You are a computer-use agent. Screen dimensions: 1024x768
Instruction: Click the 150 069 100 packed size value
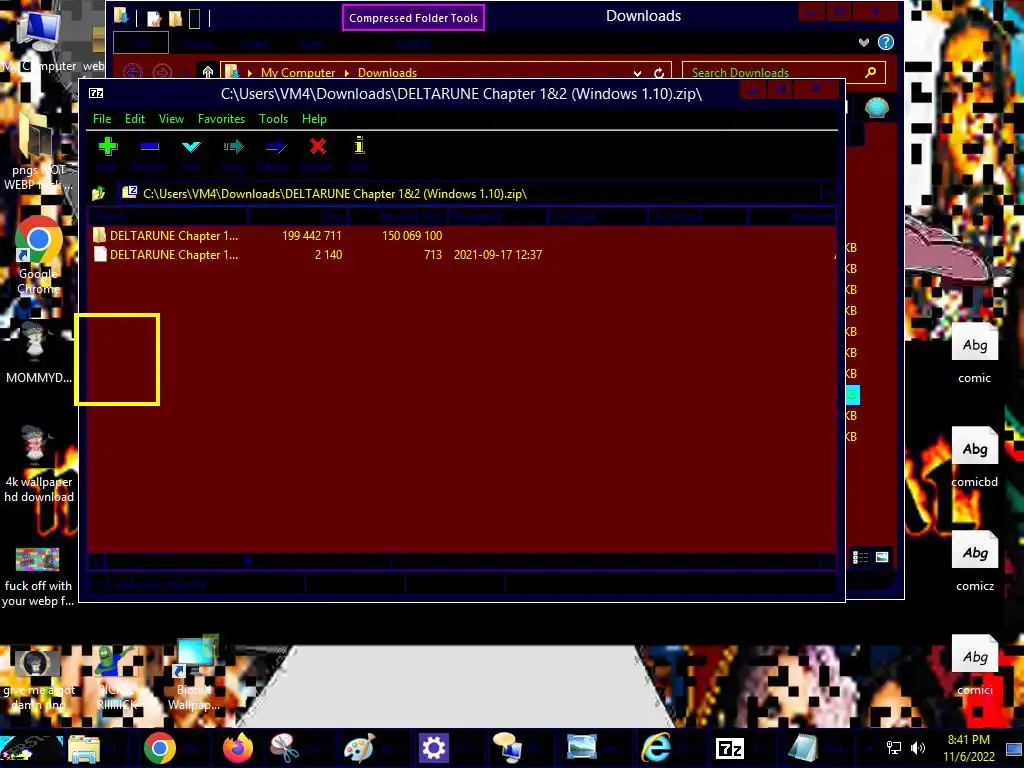pos(412,236)
